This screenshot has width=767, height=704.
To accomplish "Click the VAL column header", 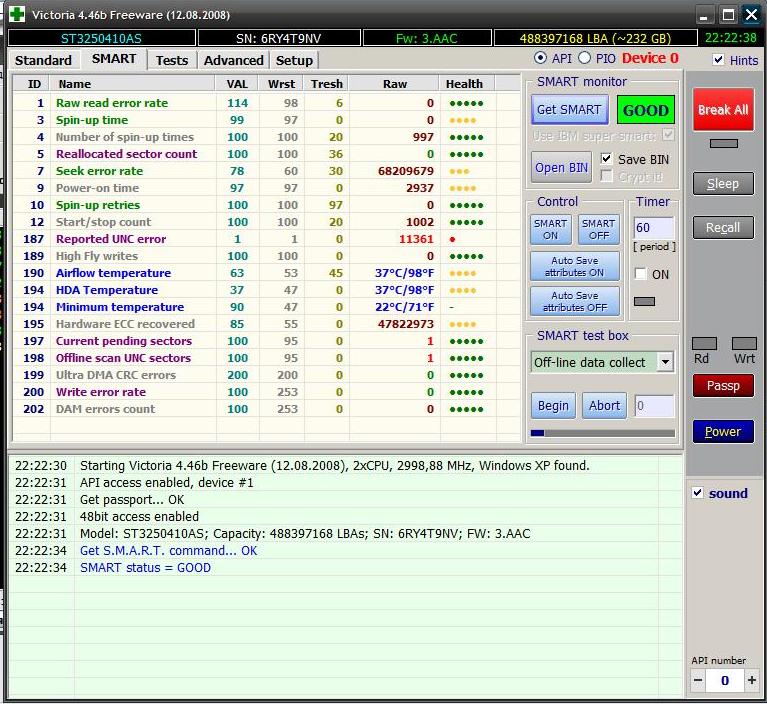I will [x=237, y=84].
